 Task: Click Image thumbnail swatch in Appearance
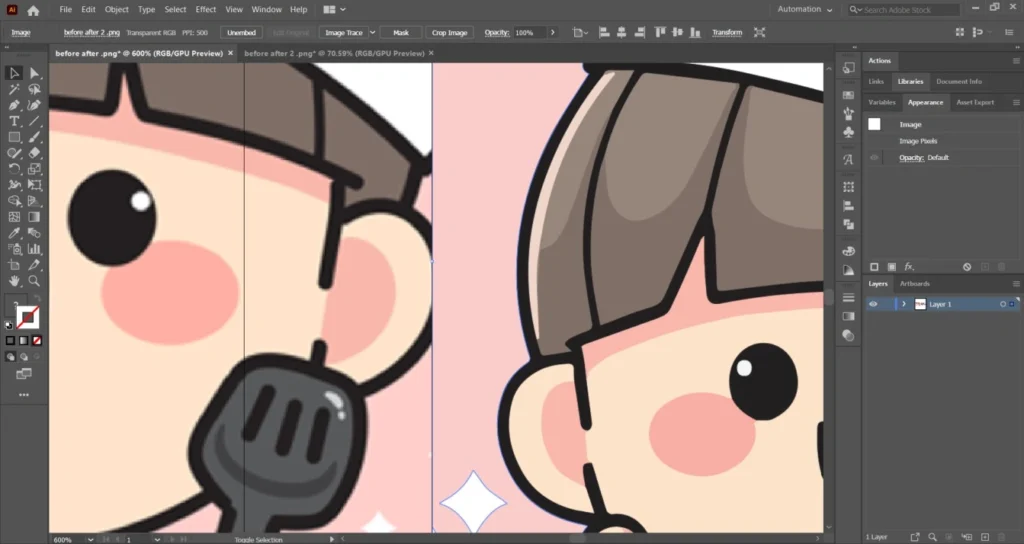(x=874, y=124)
